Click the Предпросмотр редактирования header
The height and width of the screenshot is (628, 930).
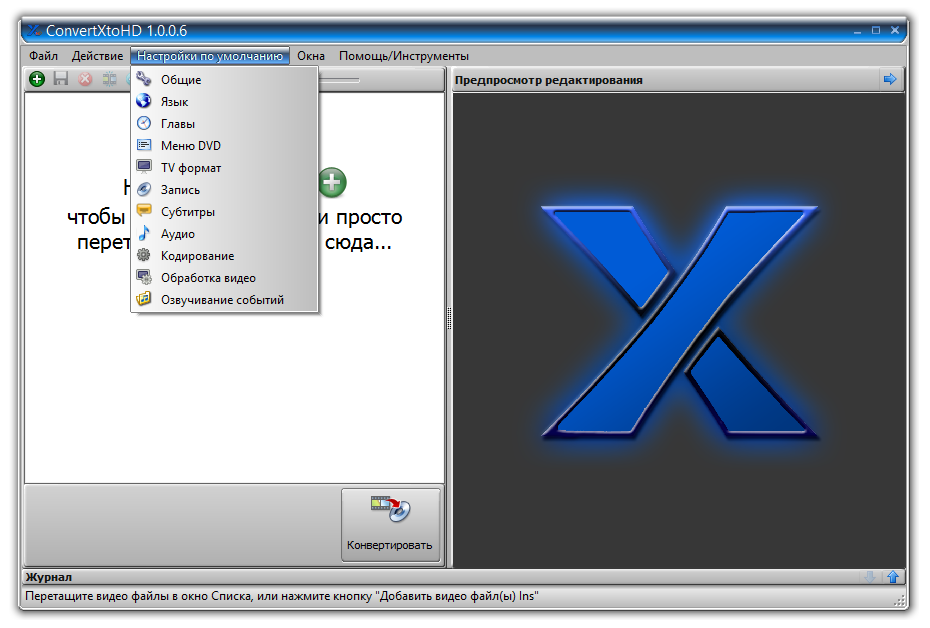click(549, 80)
